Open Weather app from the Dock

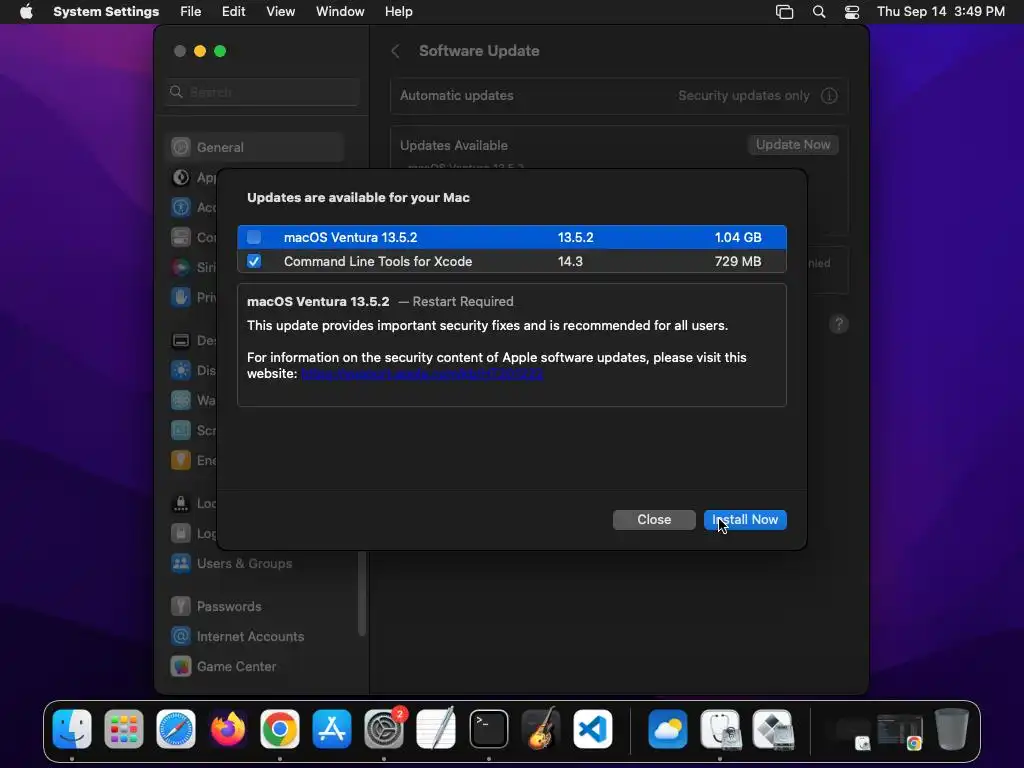(667, 729)
